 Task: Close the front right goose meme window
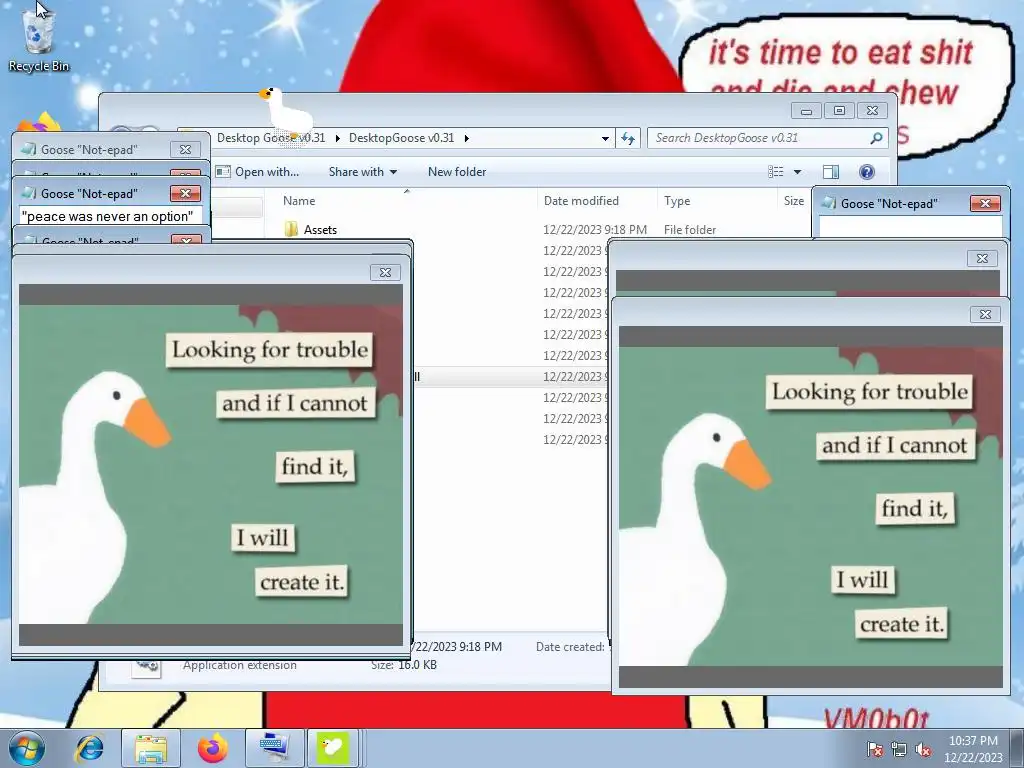click(985, 314)
